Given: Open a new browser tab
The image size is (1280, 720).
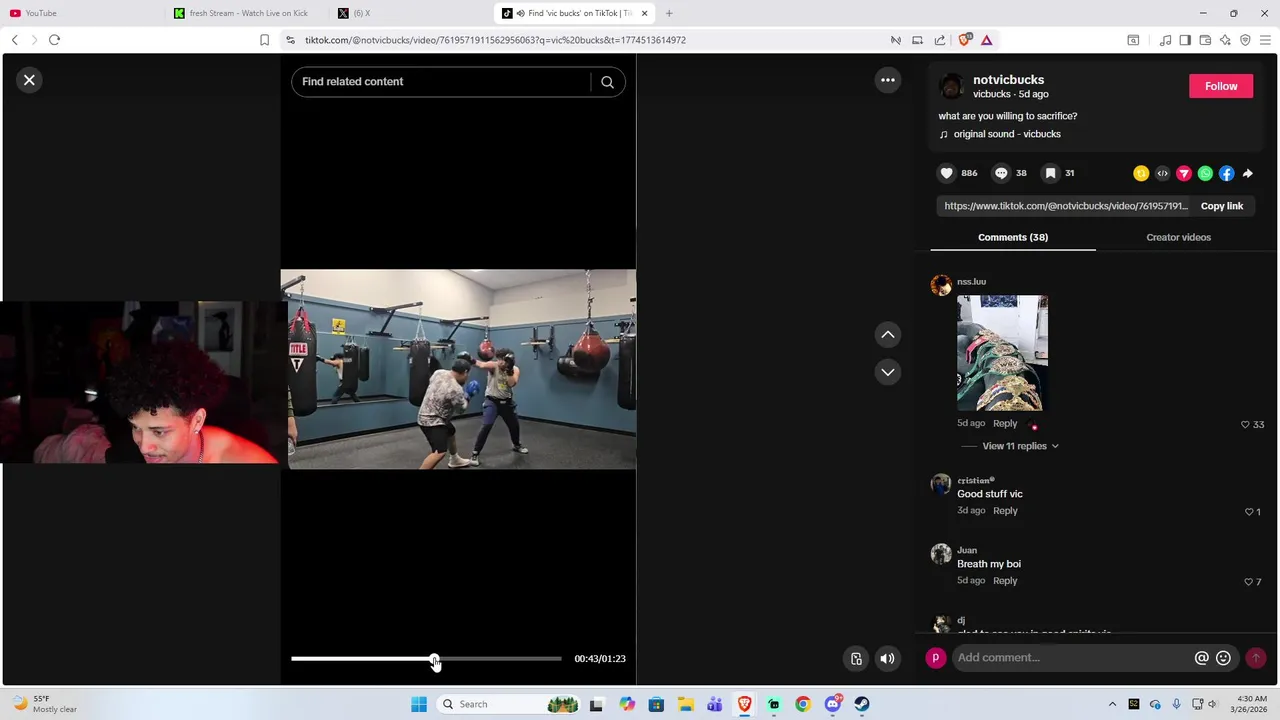Looking at the screenshot, I should point(669,13).
